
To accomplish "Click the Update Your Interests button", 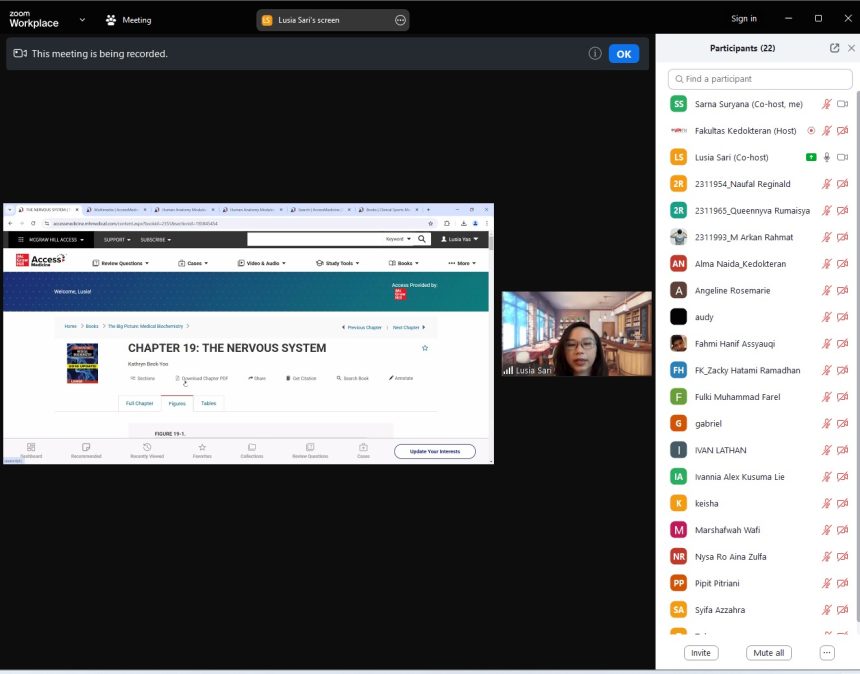I will (435, 451).
